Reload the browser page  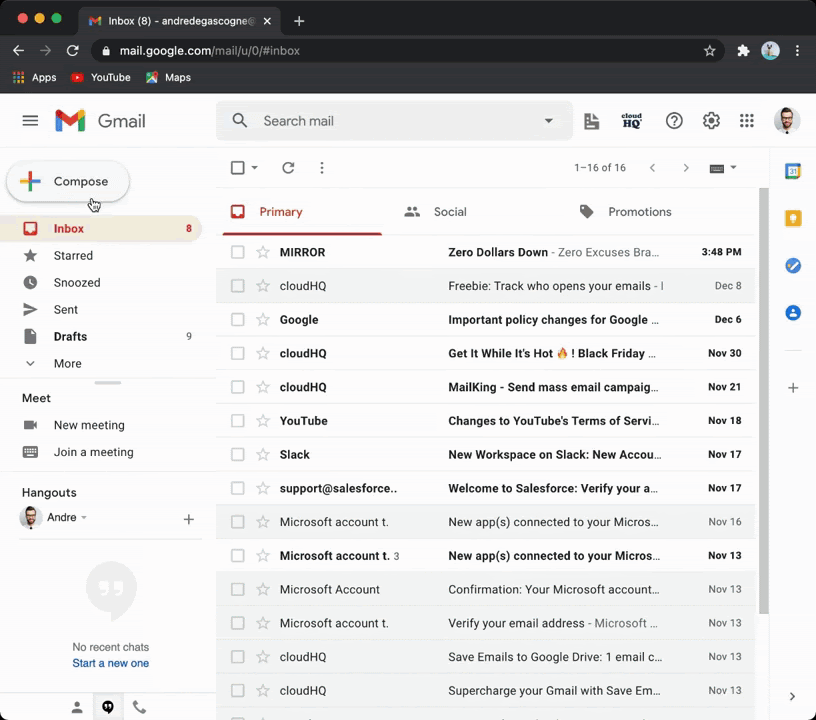(x=72, y=50)
